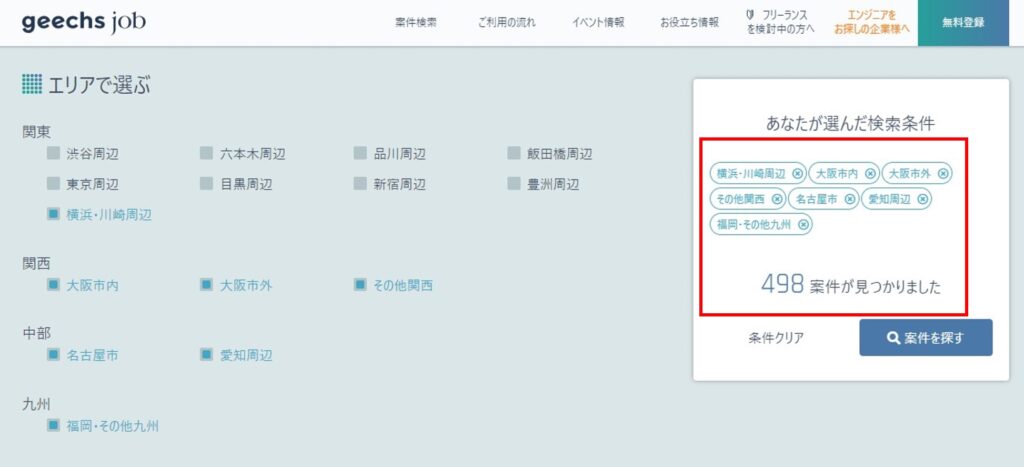
Task: Uncheck the 大阪市外 checkbox
Action: coord(206,285)
